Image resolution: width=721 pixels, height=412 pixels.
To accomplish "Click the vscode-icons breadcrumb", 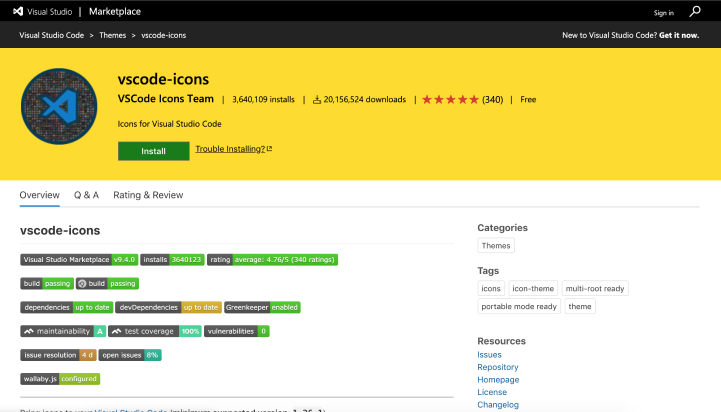I will coord(164,35).
